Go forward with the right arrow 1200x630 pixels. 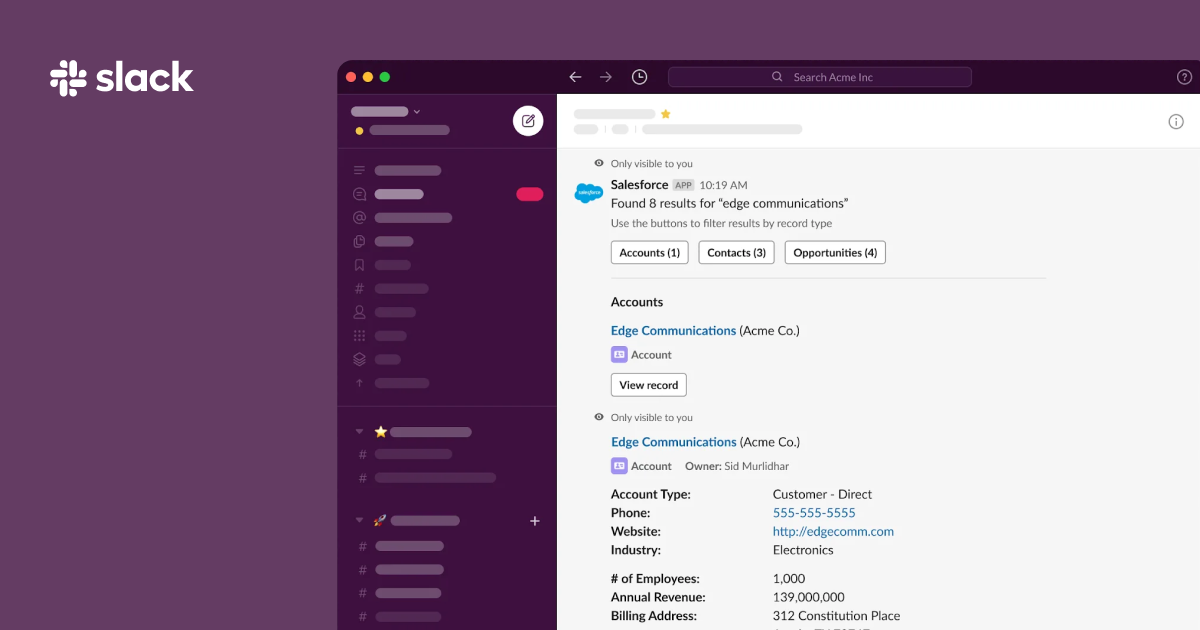point(606,77)
